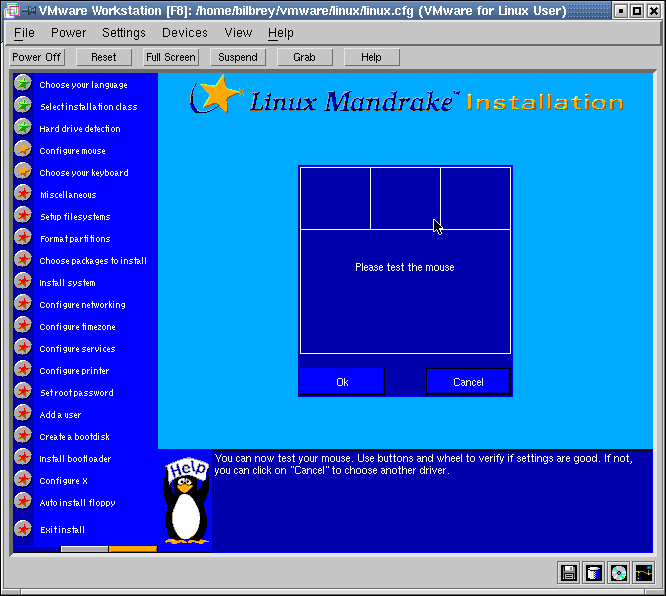Click the red star beside Set root password
This screenshot has width=666, height=596.
pos(22,392)
